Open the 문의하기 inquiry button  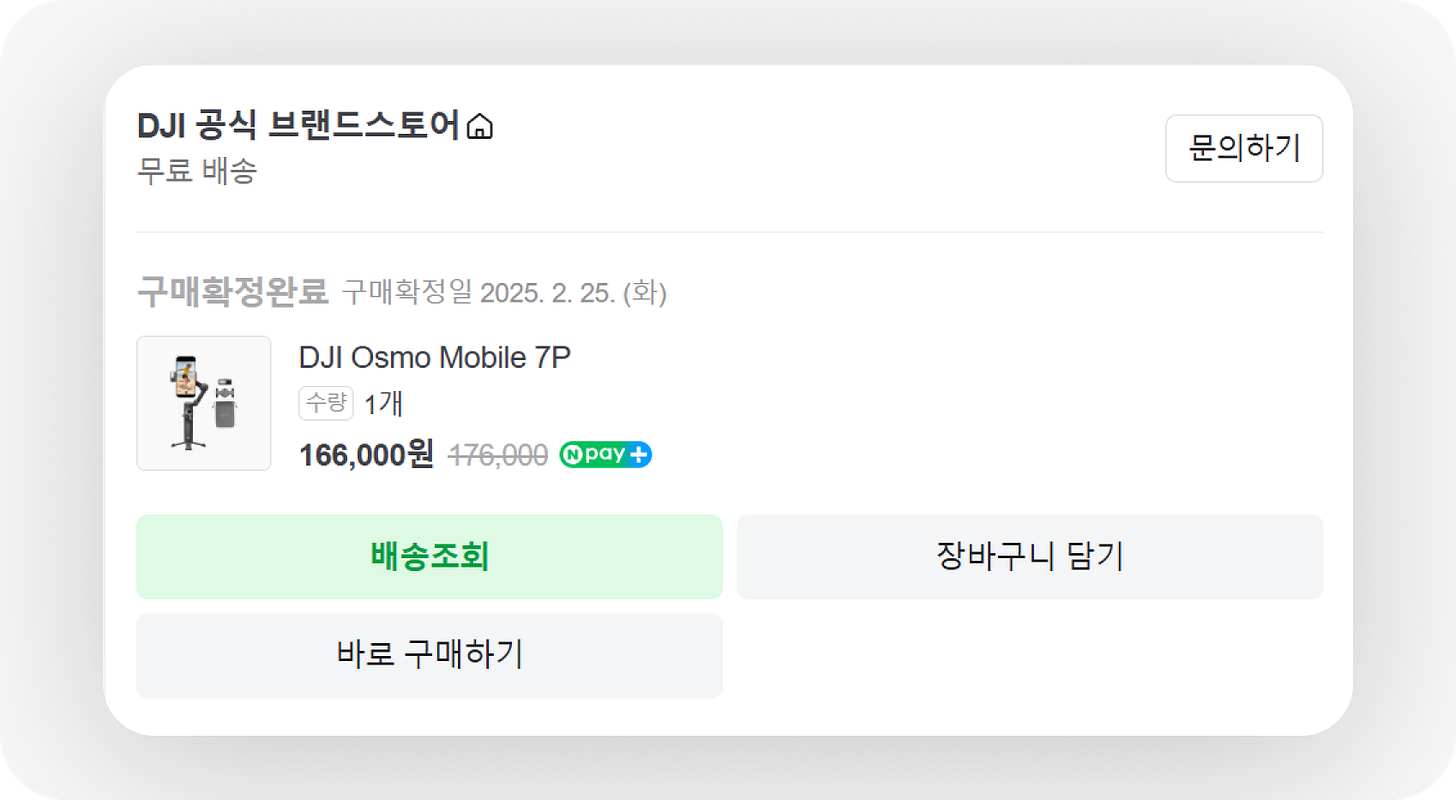1244,148
